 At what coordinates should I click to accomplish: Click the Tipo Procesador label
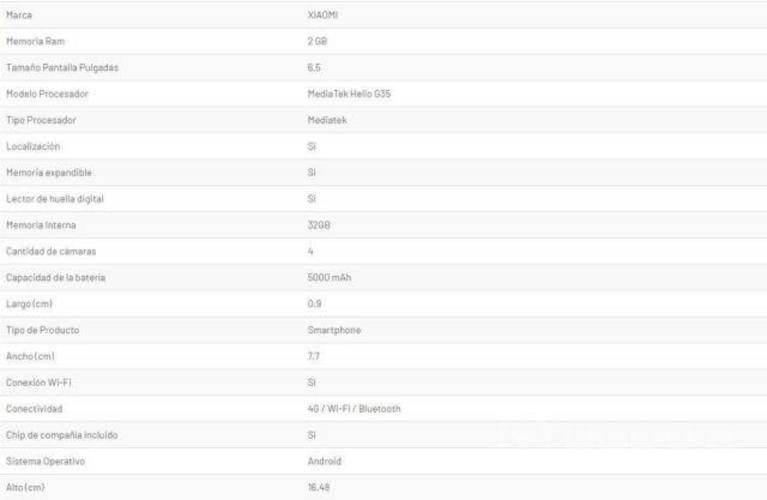click(41, 121)
